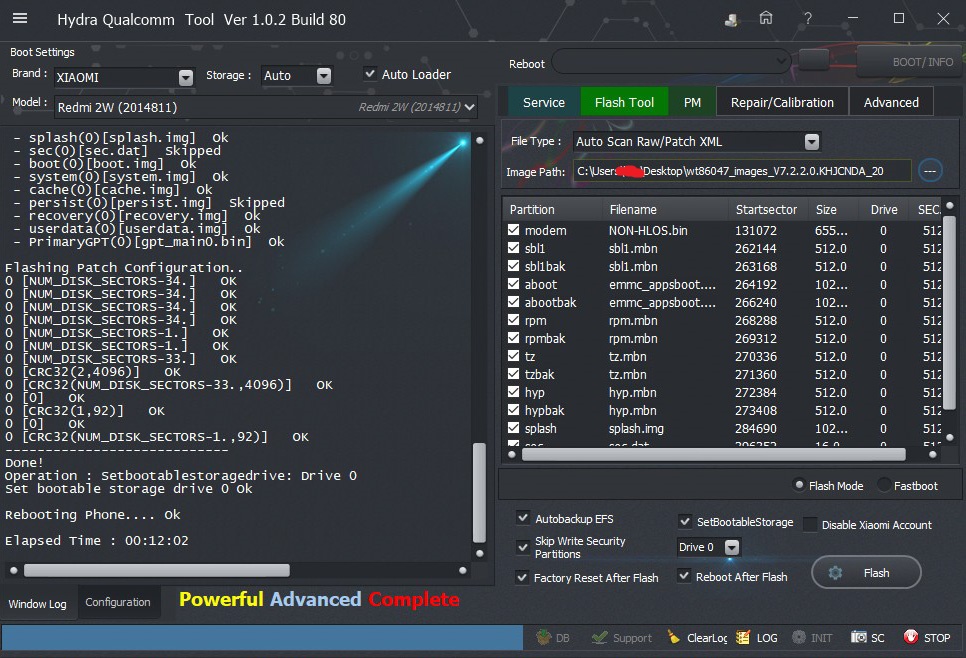
Task: Click the partition table horizontal scrollbar
Action: coord(713,455)
